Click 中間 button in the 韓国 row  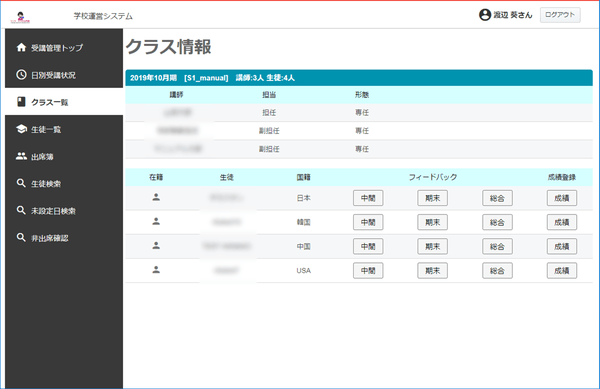(368, 222)
